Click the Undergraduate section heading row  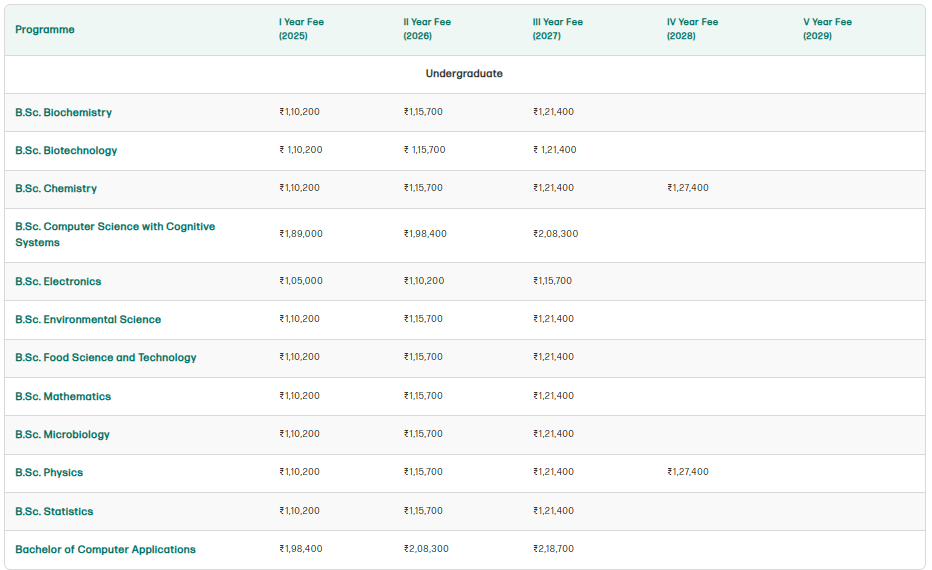tap(464, 74)
